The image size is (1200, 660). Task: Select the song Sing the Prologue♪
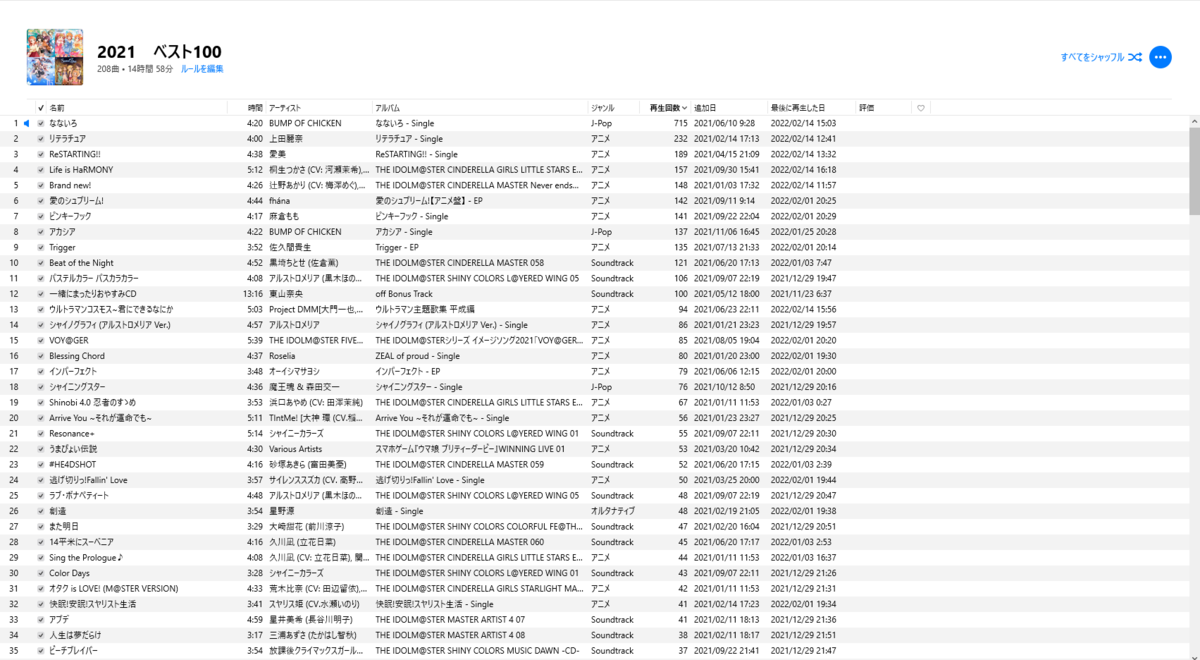coord(87,557)
